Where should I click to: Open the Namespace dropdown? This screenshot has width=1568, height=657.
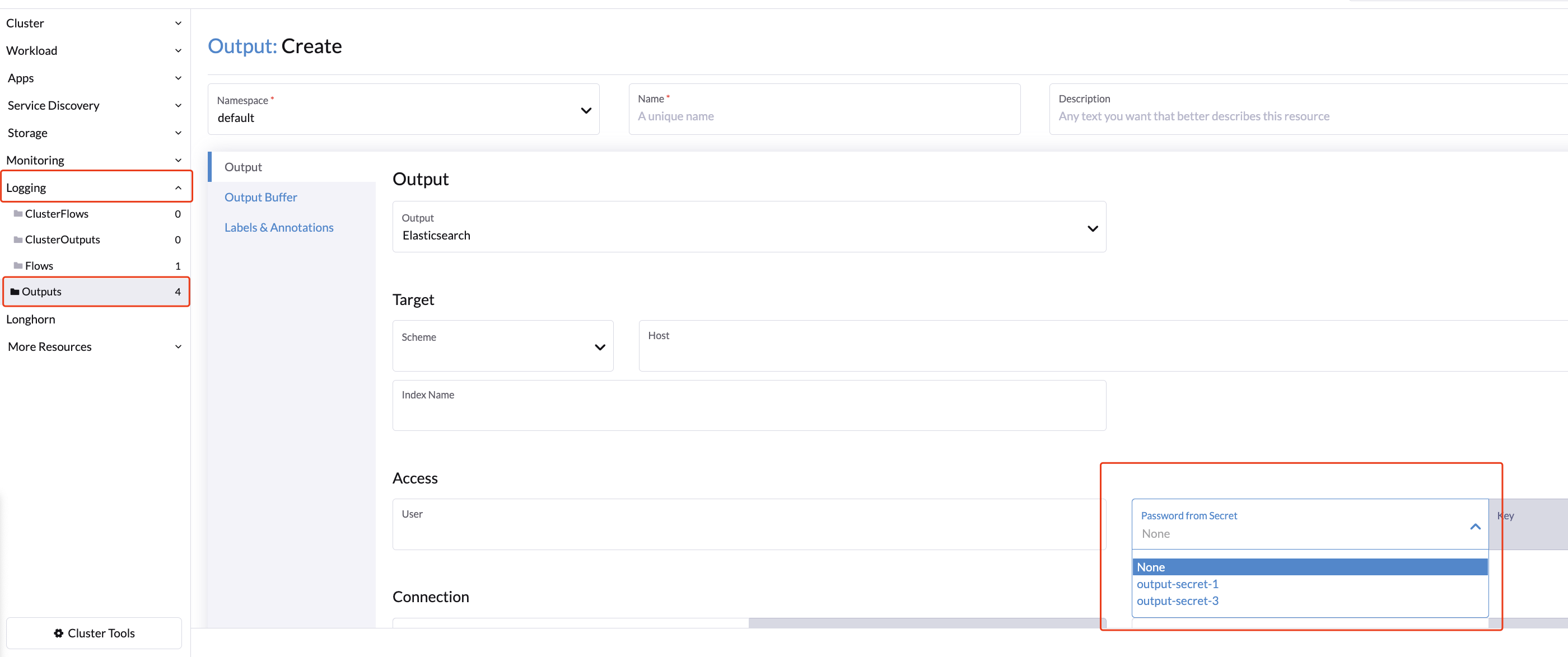(x=586, y=110)
